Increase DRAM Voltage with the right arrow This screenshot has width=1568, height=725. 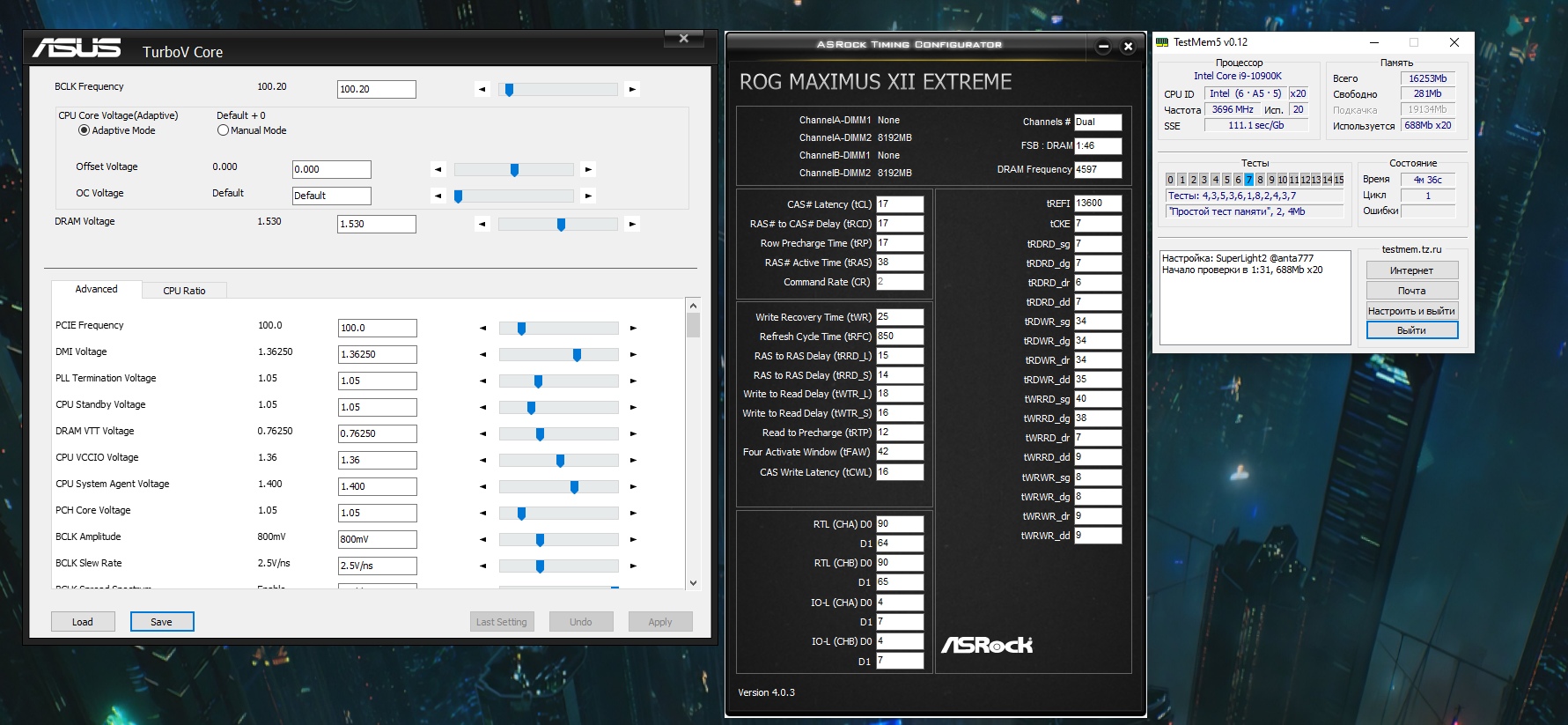tap(632, 224)
